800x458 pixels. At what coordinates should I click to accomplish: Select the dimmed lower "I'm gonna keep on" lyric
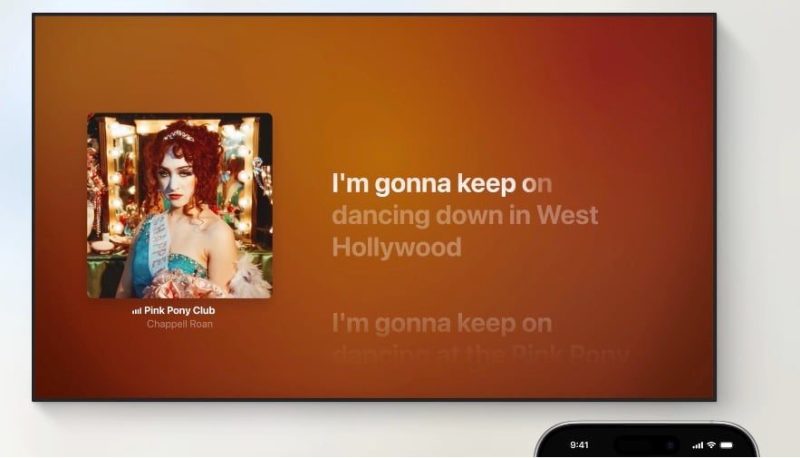tap(441, 323)
